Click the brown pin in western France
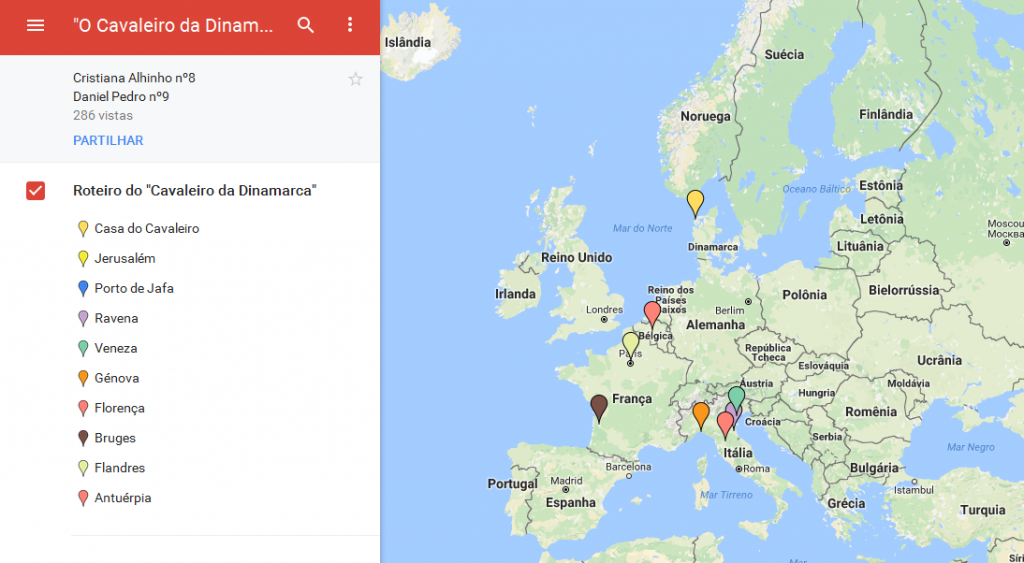1024x563 pixels. pyautogui.click(x=599, y=406)
